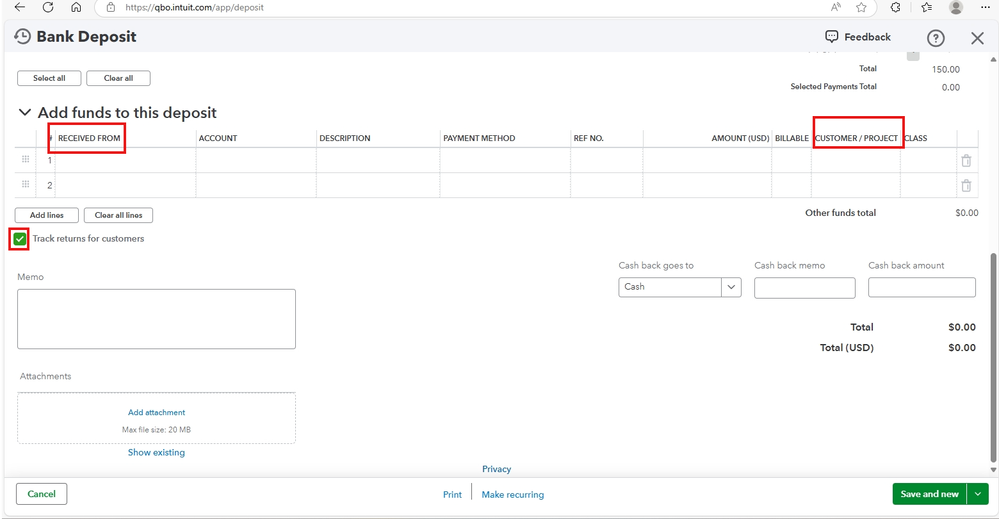Viewport: 999px width, 519px height.
Task: Open the help question mark icon
Action: 935,38
